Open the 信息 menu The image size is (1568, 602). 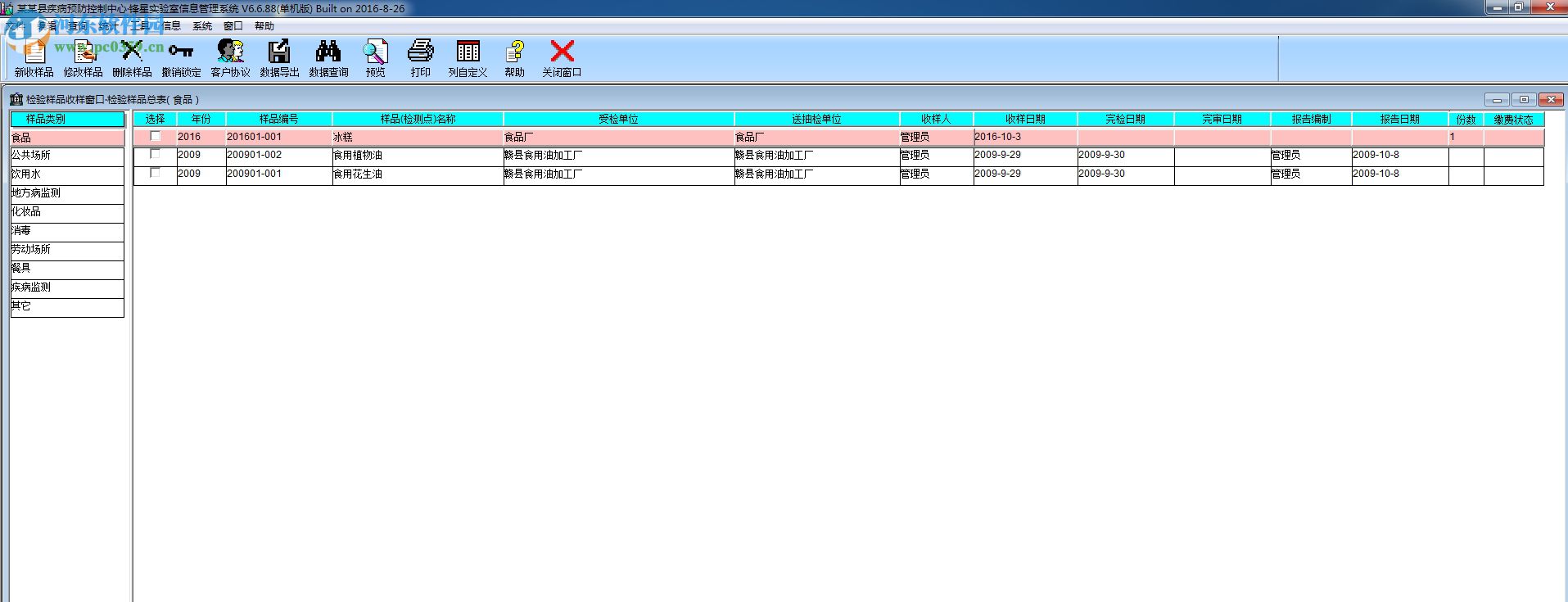pyautogui.click(x=171, y=26)
